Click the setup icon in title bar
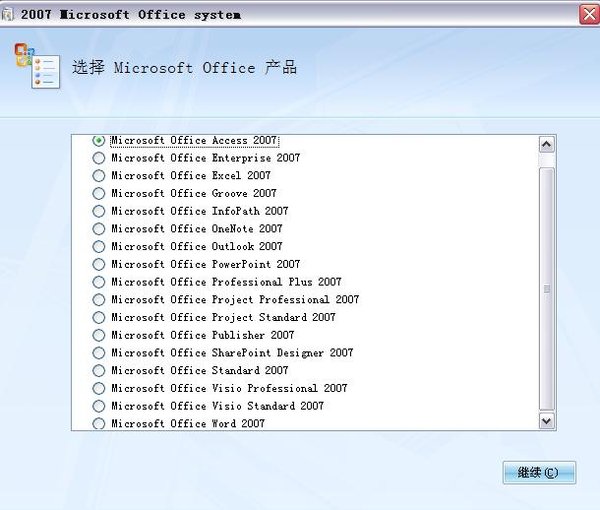Viewport: 600px width, 510px height. tap(7, 15)
